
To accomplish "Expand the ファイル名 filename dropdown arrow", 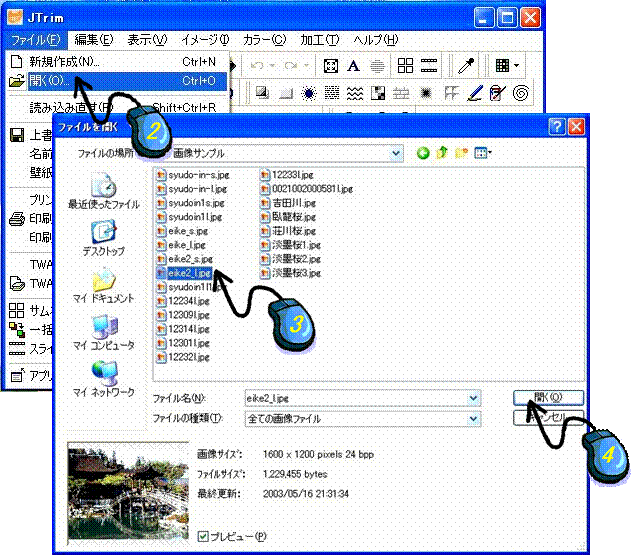I will pos(473,398).
